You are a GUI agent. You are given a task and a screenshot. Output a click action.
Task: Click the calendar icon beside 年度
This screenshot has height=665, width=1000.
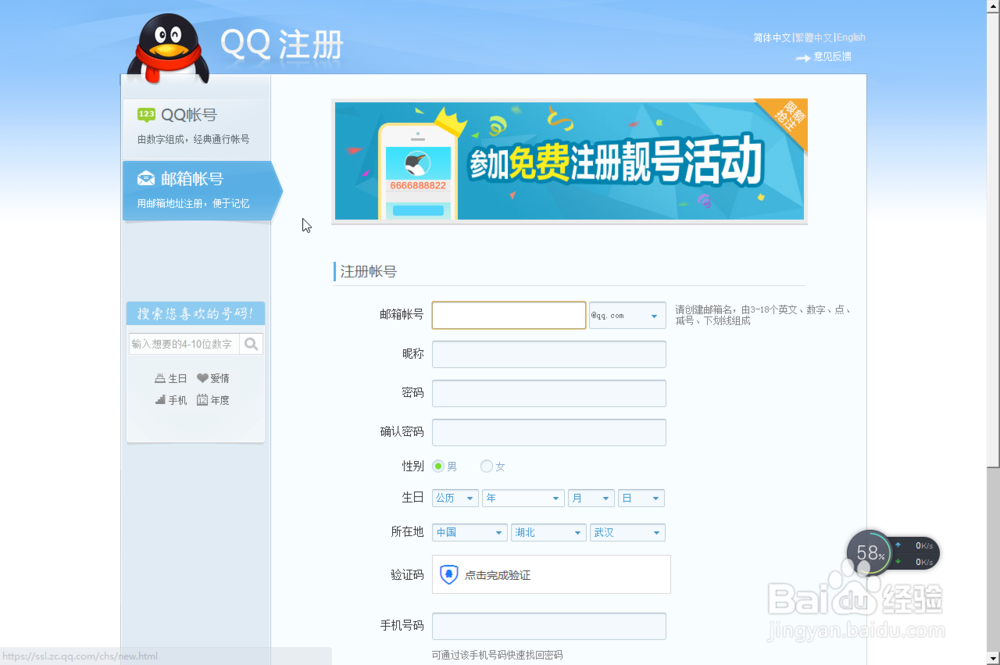(202, 400)
